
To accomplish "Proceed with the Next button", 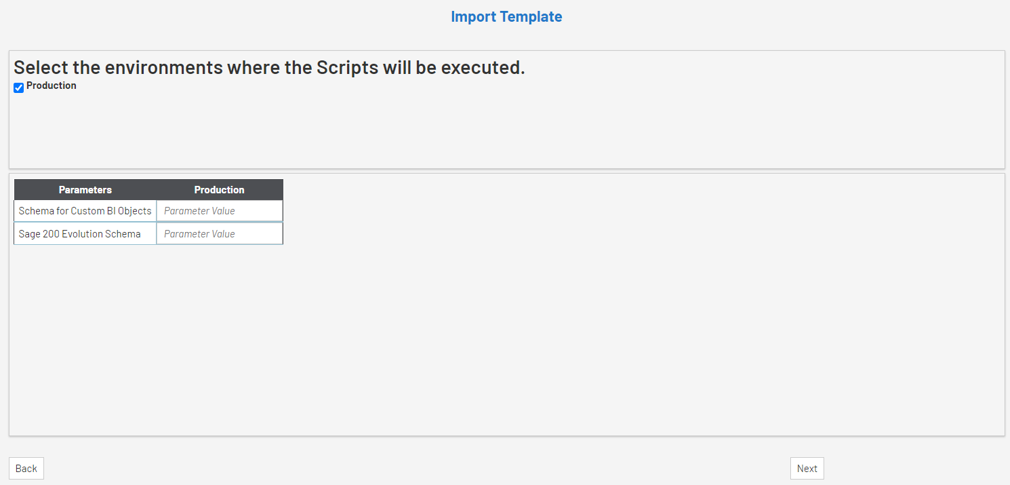I will pos(806,468).
